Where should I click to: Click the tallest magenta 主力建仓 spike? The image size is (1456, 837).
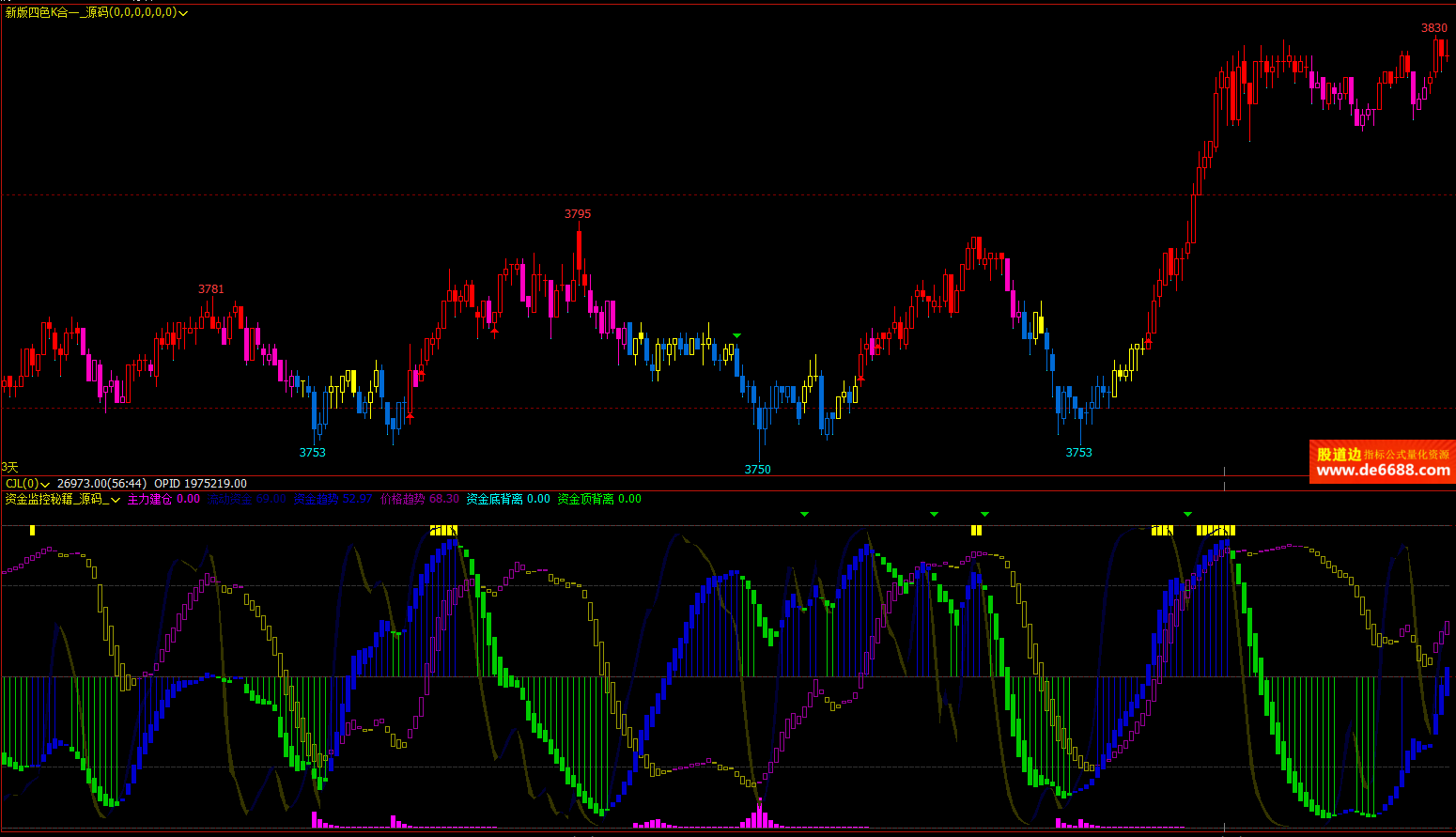click(759, 813)
